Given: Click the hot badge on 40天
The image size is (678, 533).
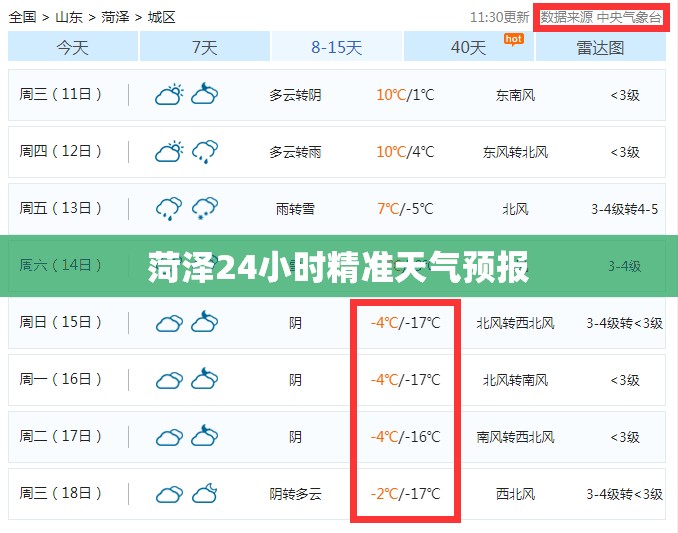Looking at the screenshot, I should coord(514,39).
